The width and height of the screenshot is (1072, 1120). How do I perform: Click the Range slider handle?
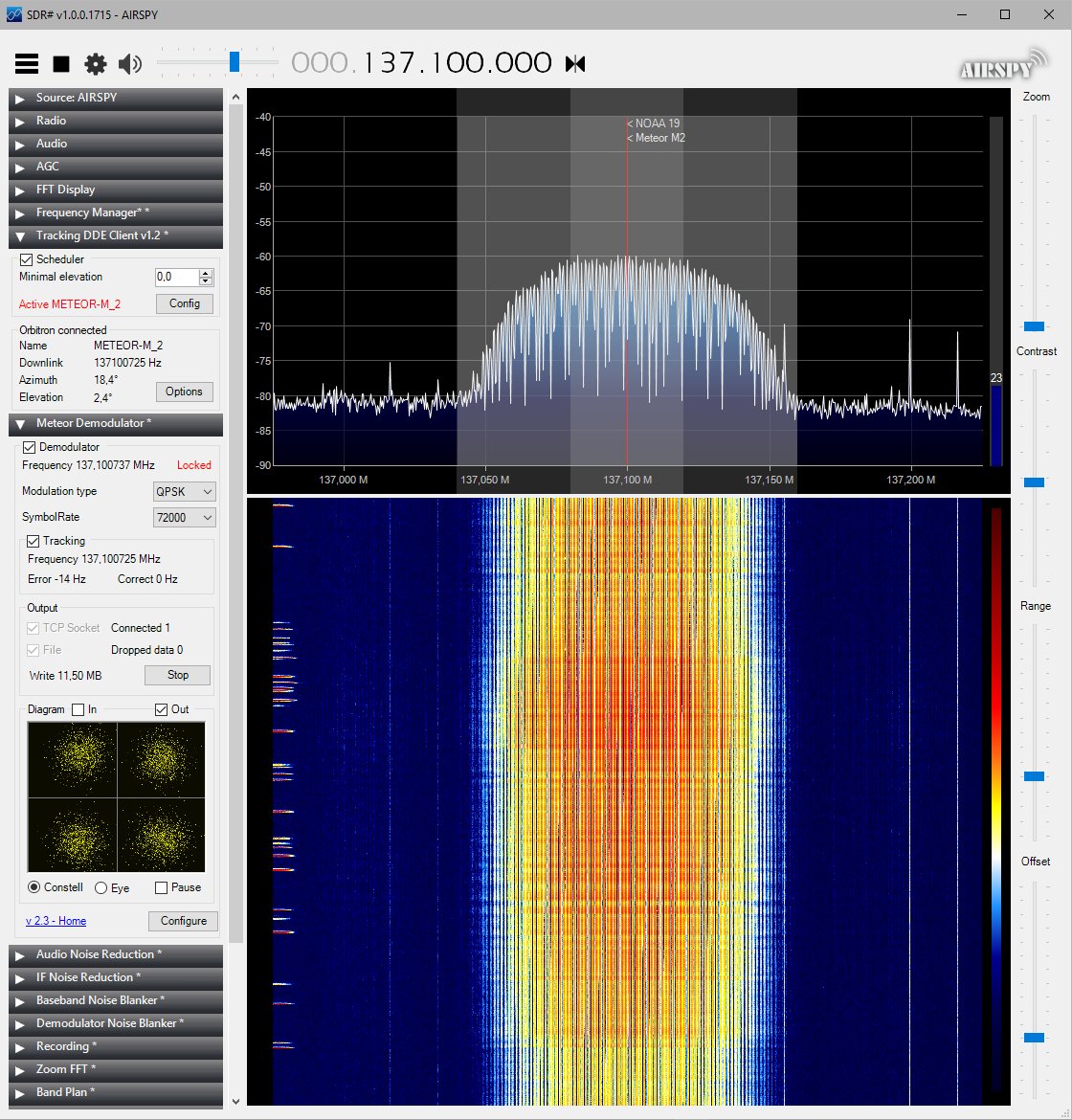tap(1034, 776)
